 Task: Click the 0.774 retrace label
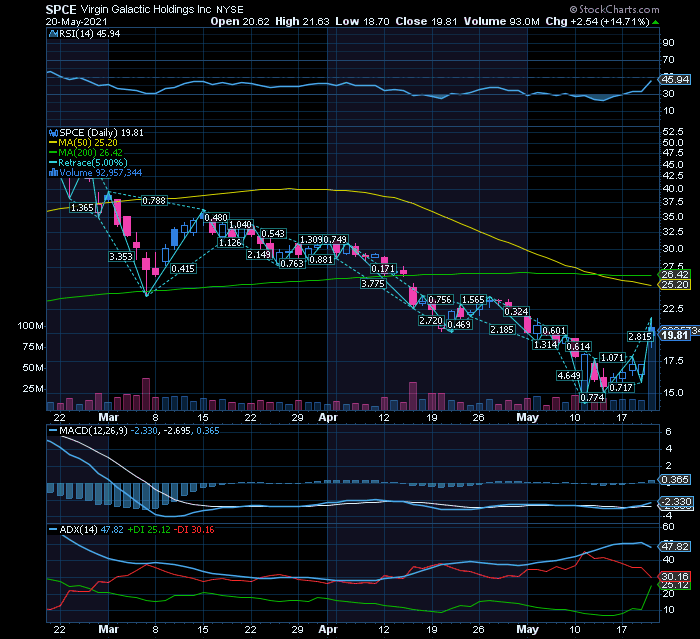[x=593, y=397]
